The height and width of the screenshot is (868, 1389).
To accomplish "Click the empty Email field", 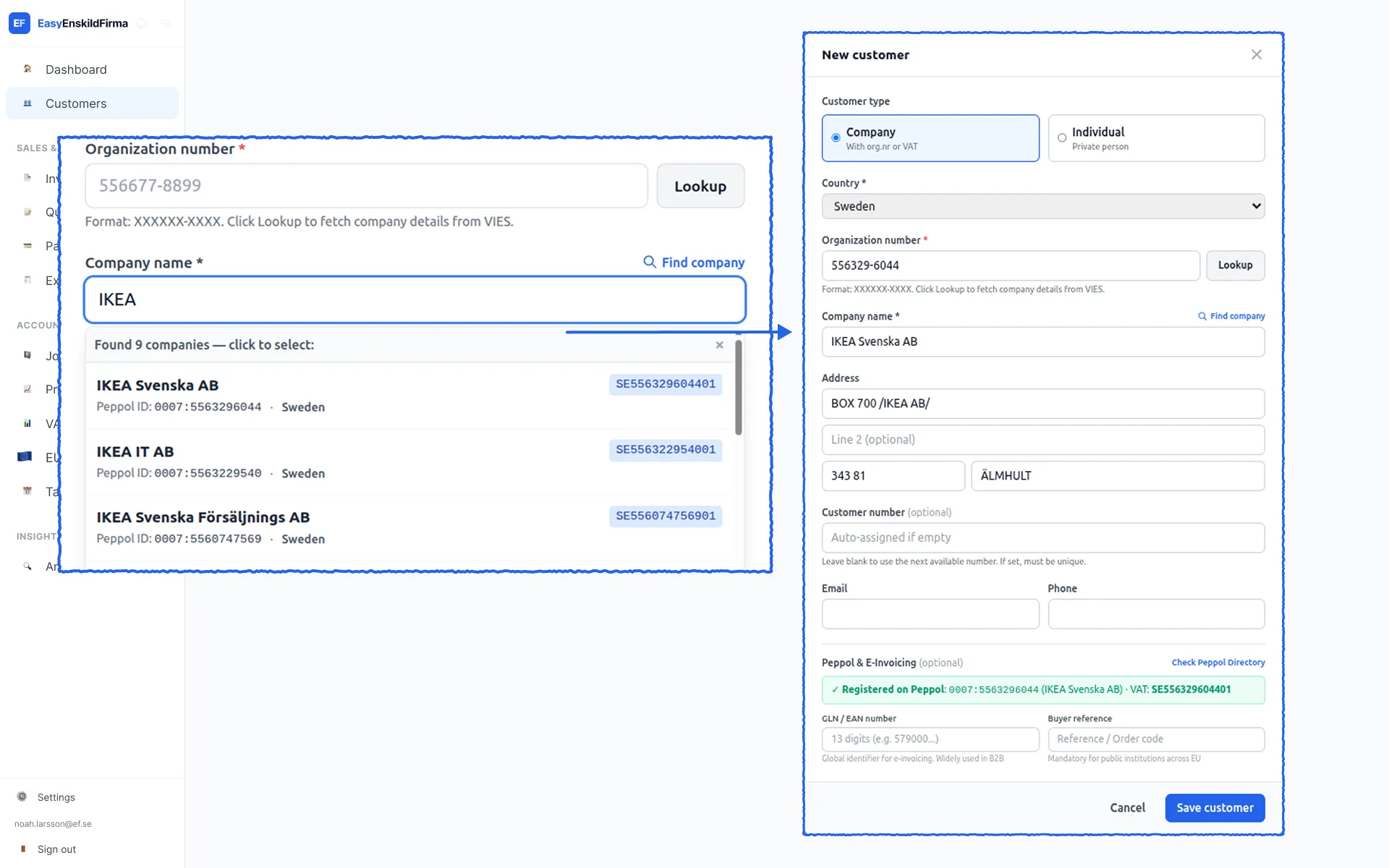I will pyautogui.click(x=930, y=614).
